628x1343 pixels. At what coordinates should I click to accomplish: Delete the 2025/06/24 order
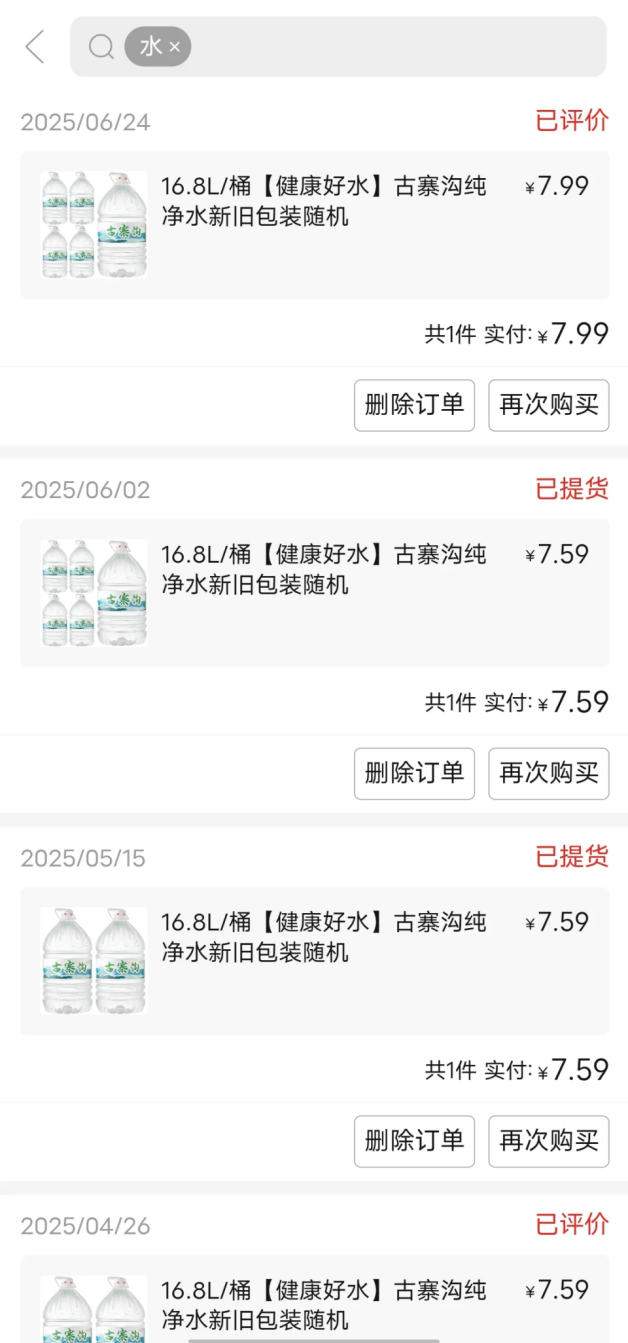414,405
